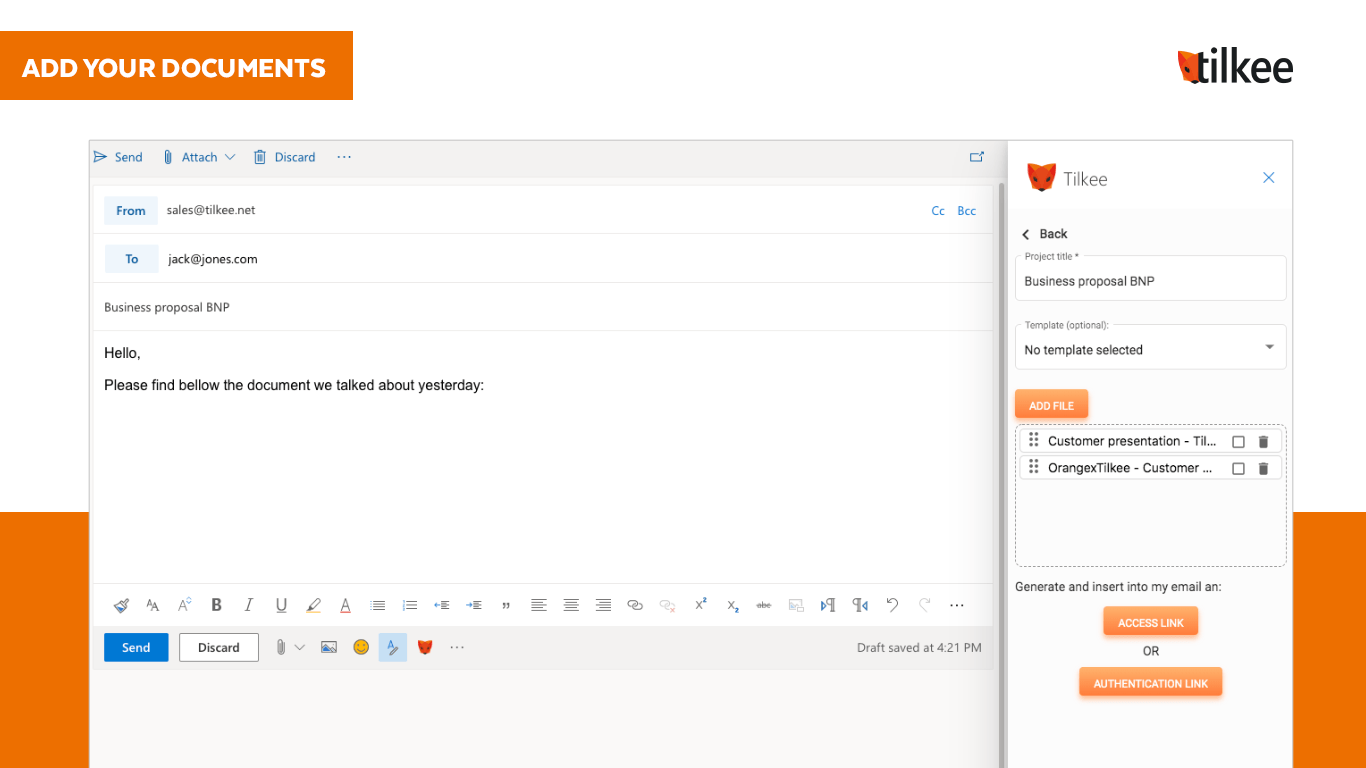
Task: Apply strikethrough formatting
Action: tap(764, 605)
